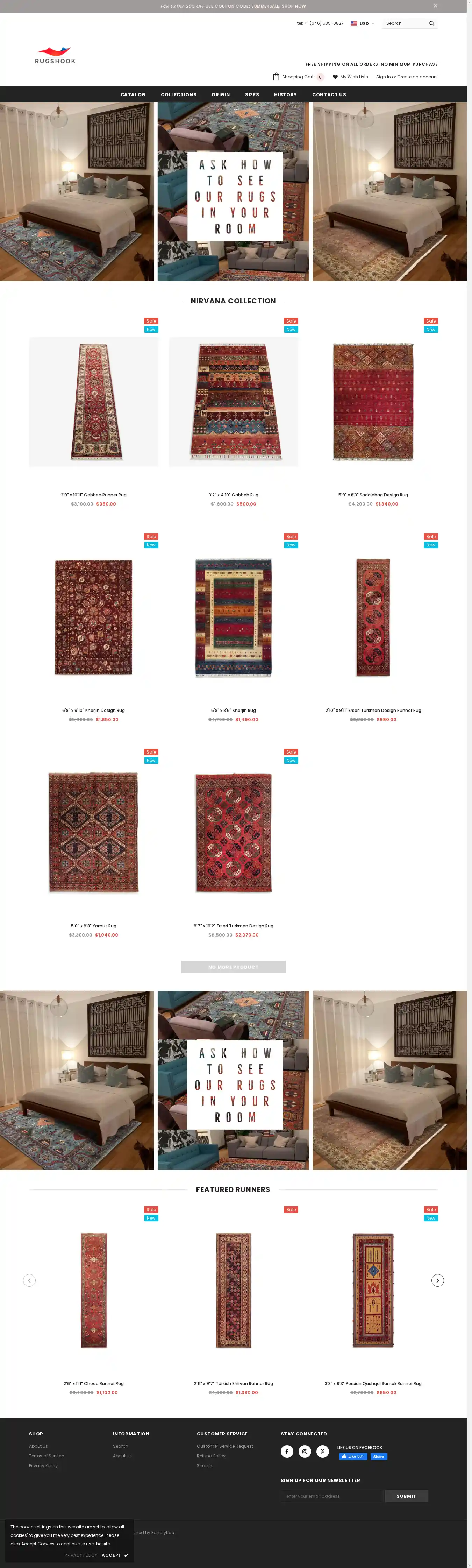This screenshot has width=472, height=1568.
Task: Open My Wish Lists heart icon
Action: point(335,77)
